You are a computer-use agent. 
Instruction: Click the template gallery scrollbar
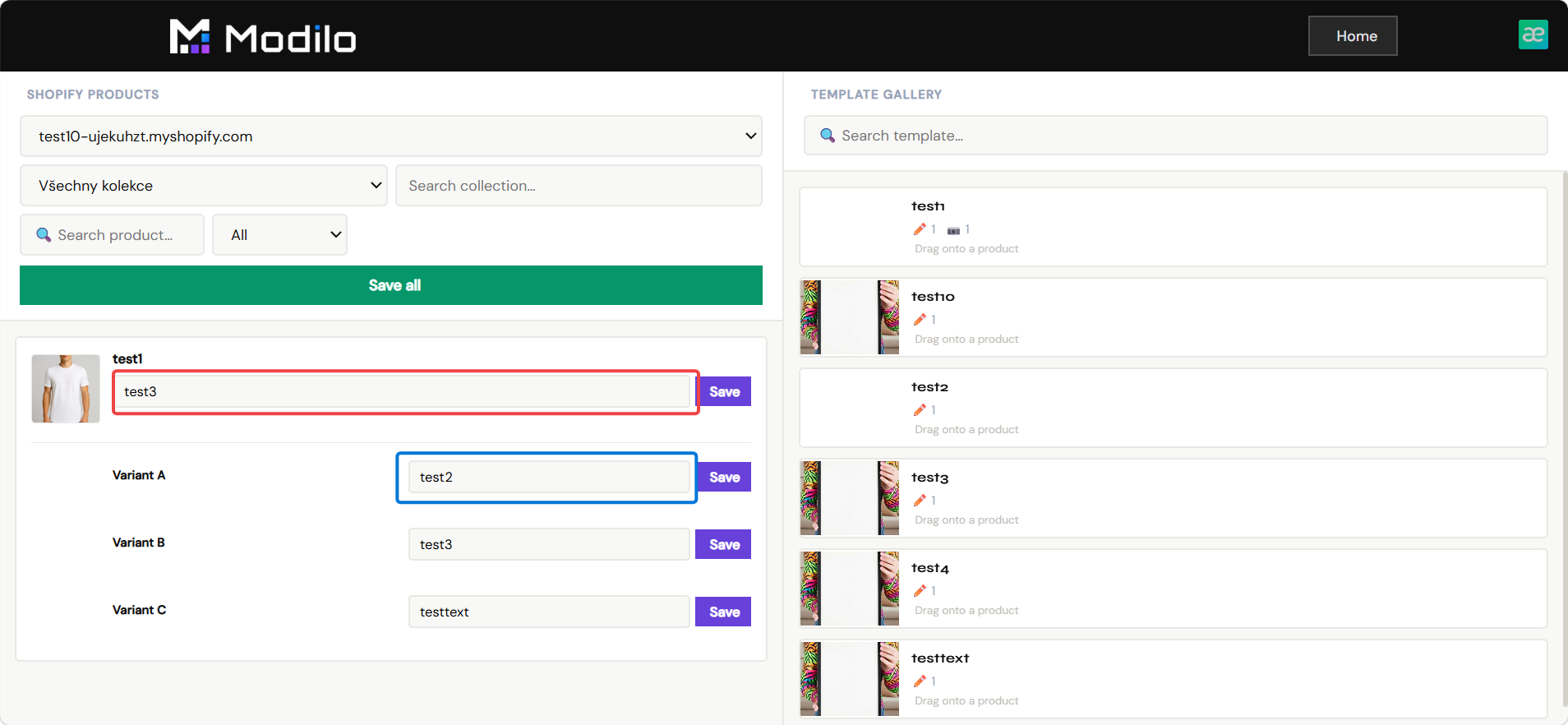pos(1564,440)
